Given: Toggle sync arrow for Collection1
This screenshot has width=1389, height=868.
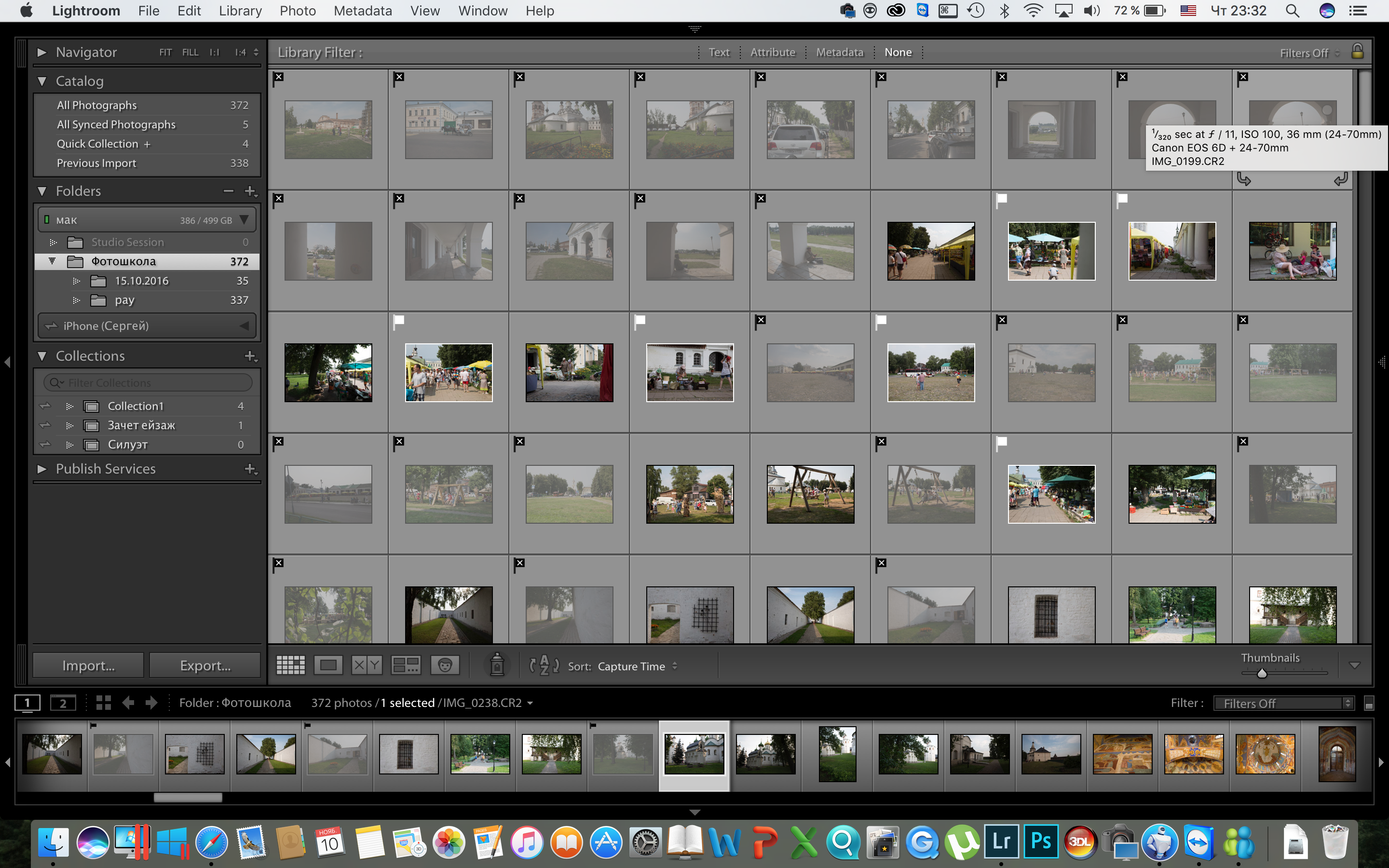Looking at the screenshot, I should click(45, 406).
